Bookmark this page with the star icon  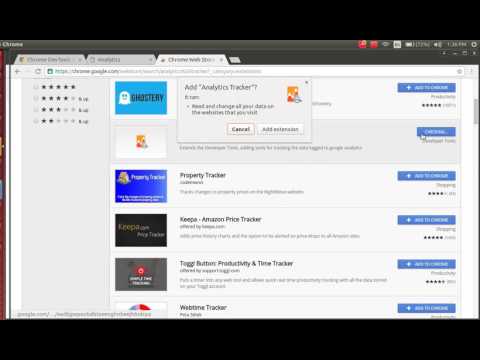(x=459, y=71)
